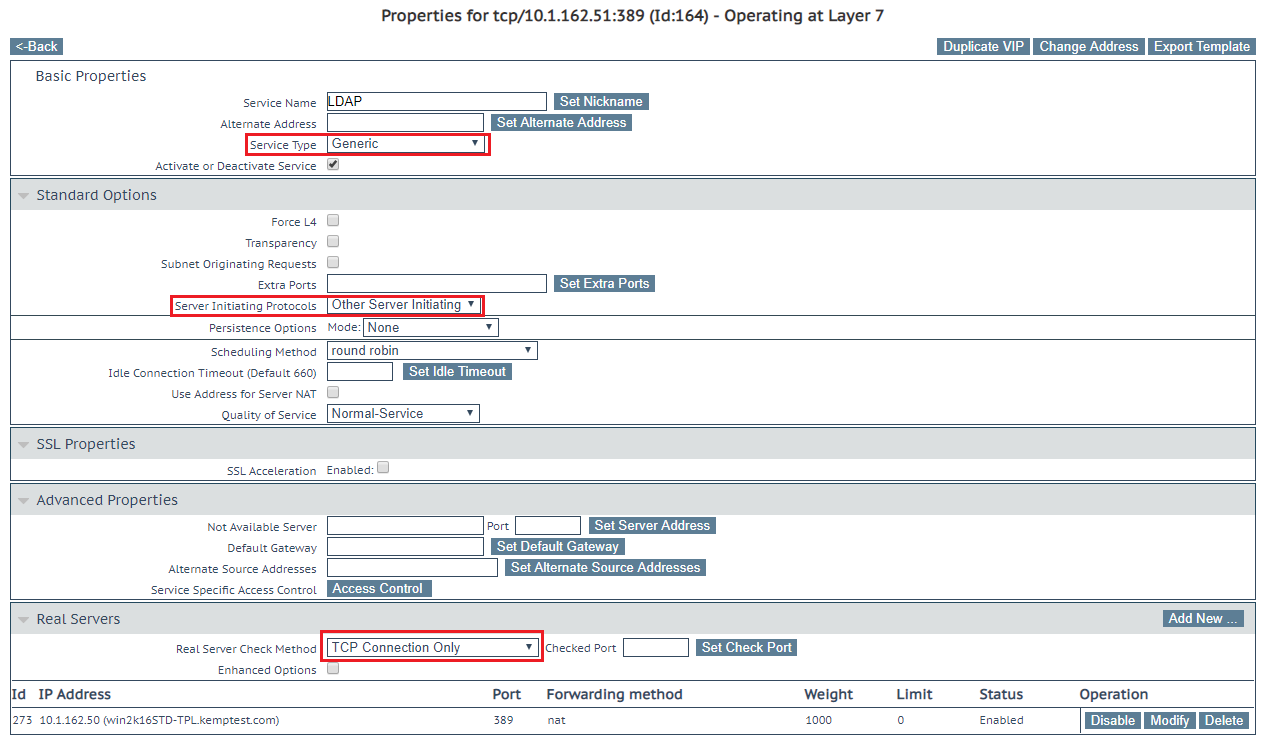This screenshot has width=1267, height=747.
Task: Collapse the Advanced Properties section
Action: pos(23,501)
